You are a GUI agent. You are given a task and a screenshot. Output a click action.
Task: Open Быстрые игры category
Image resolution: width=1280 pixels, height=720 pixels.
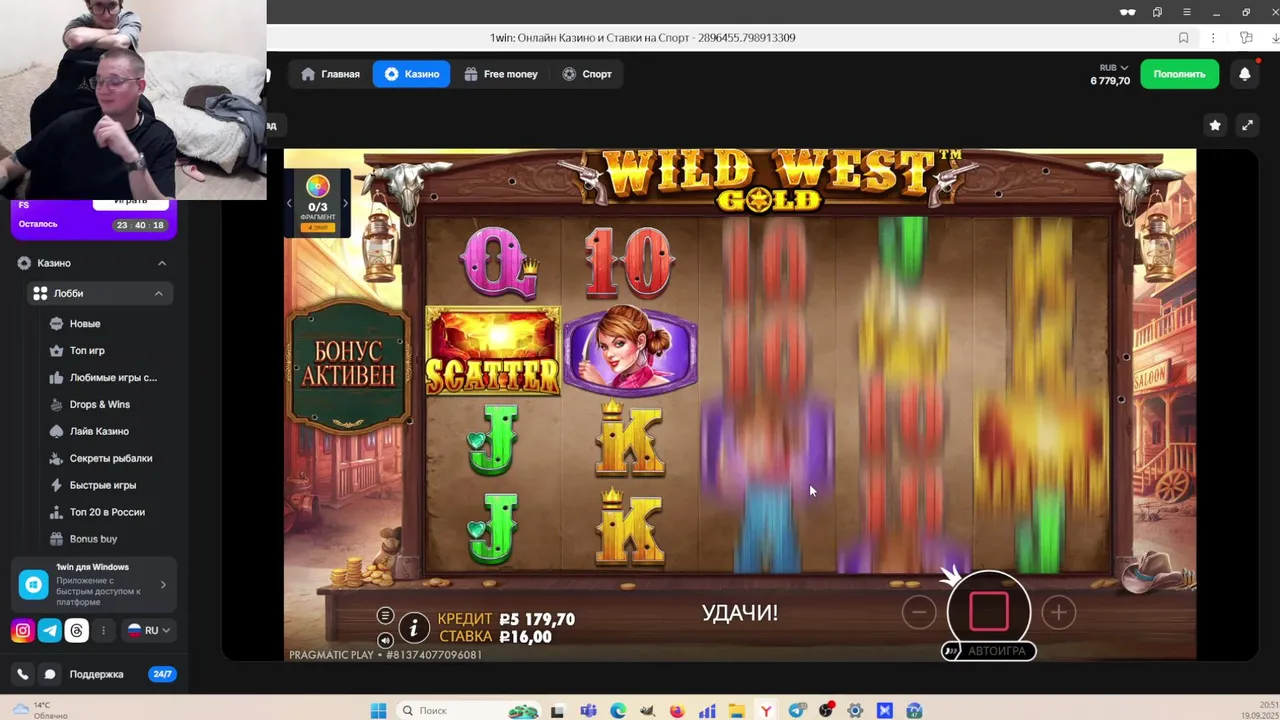[x=103, y=485]
